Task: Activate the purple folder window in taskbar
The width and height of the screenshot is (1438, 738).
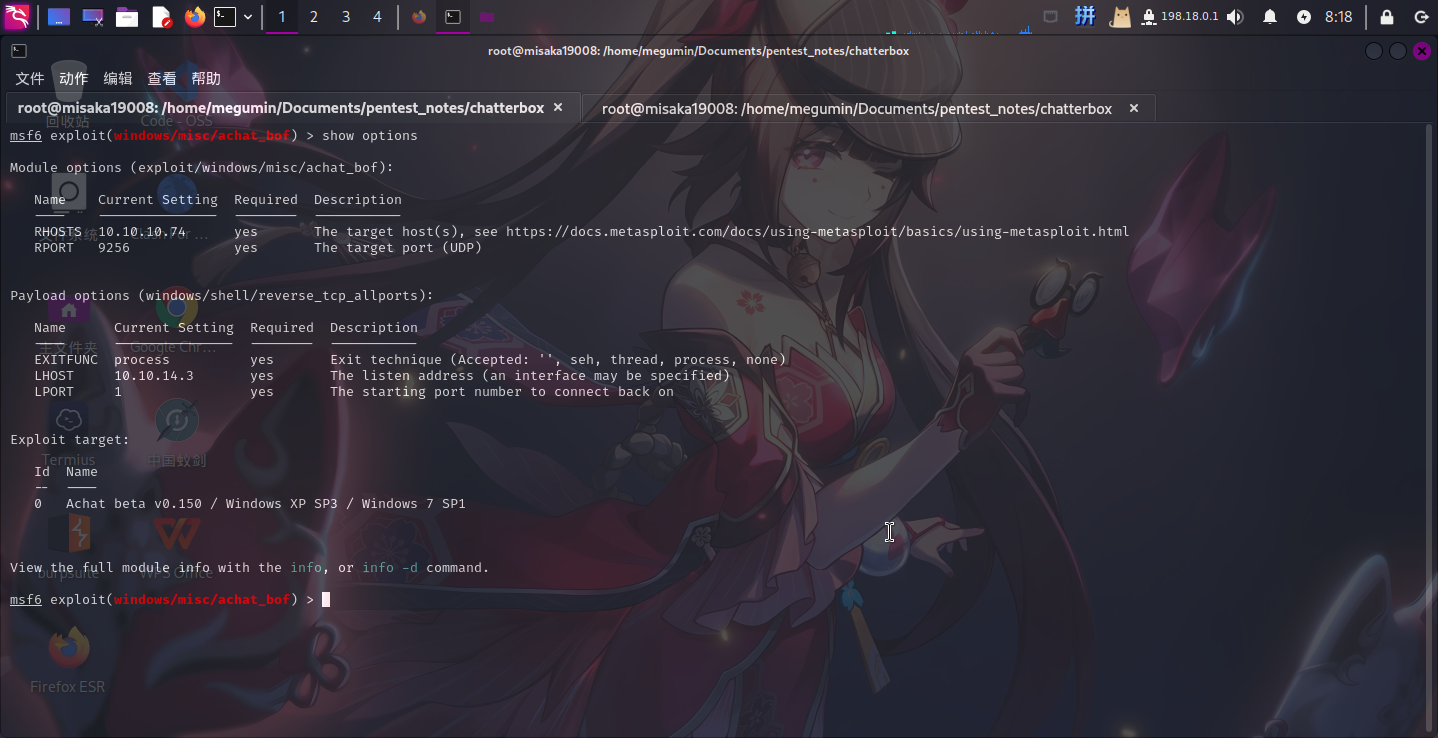Action: pos(486,17)
